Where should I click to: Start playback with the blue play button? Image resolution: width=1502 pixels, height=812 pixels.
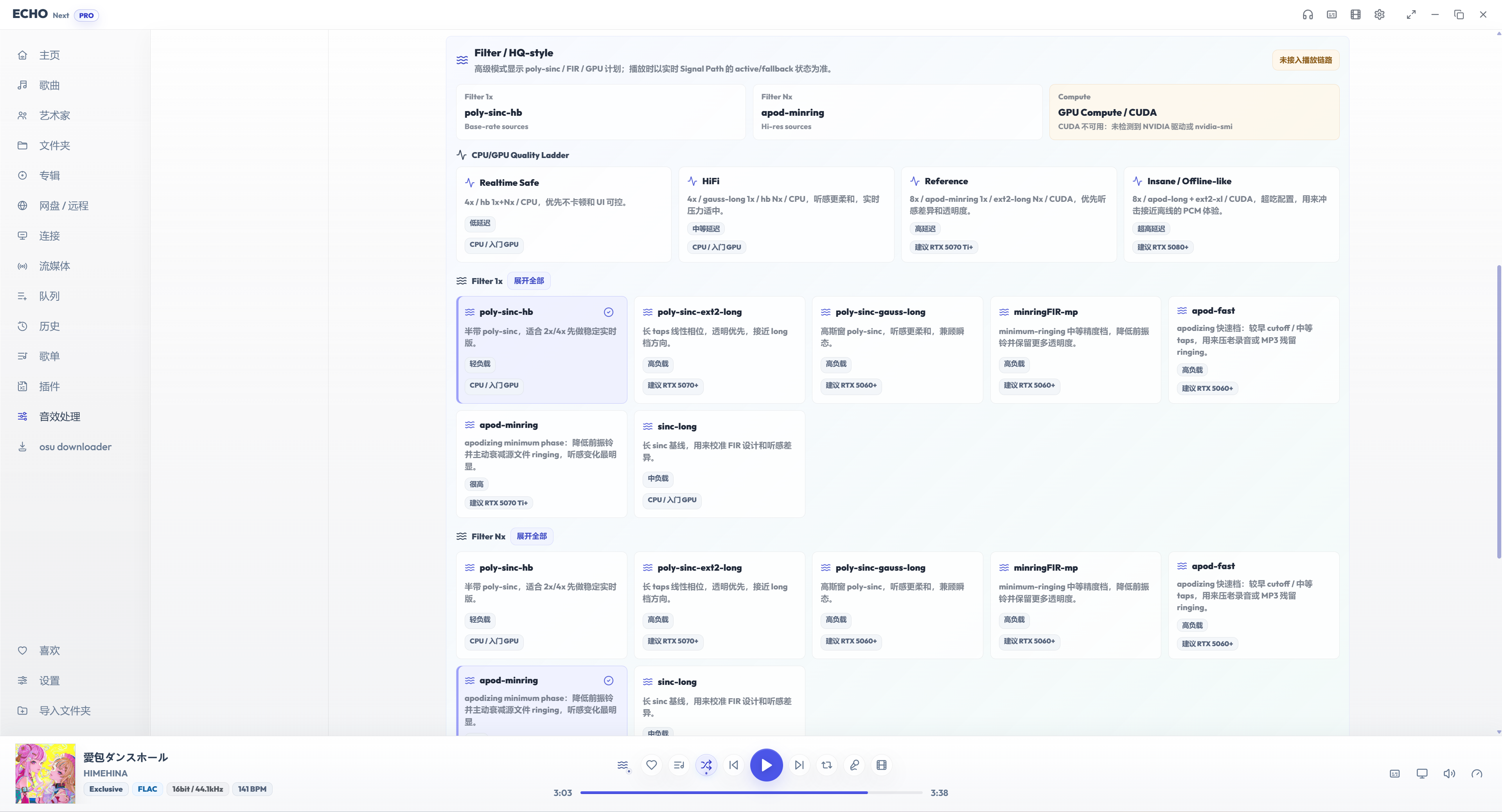[x=766, y=765]
